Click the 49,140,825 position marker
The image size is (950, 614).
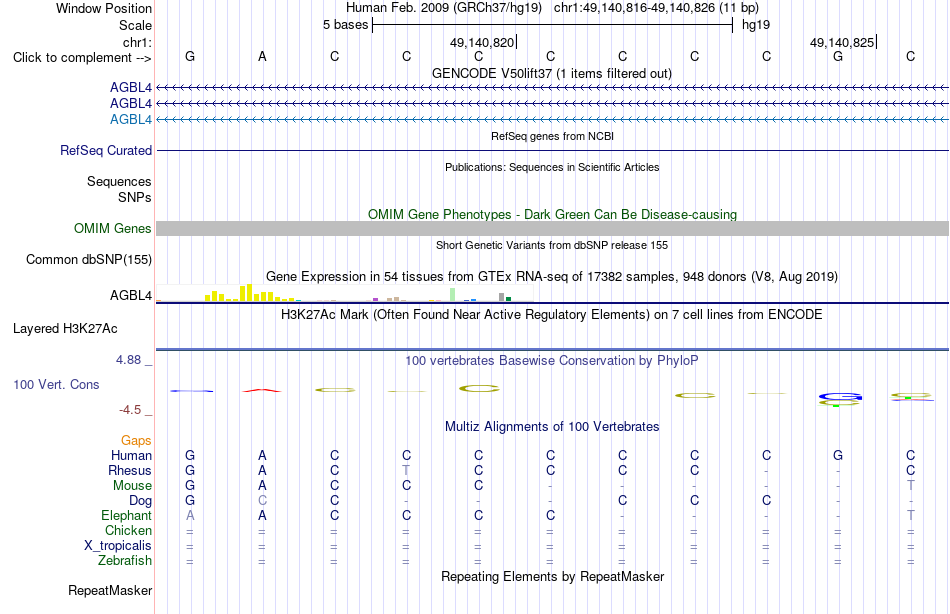[x=842, y=42]
